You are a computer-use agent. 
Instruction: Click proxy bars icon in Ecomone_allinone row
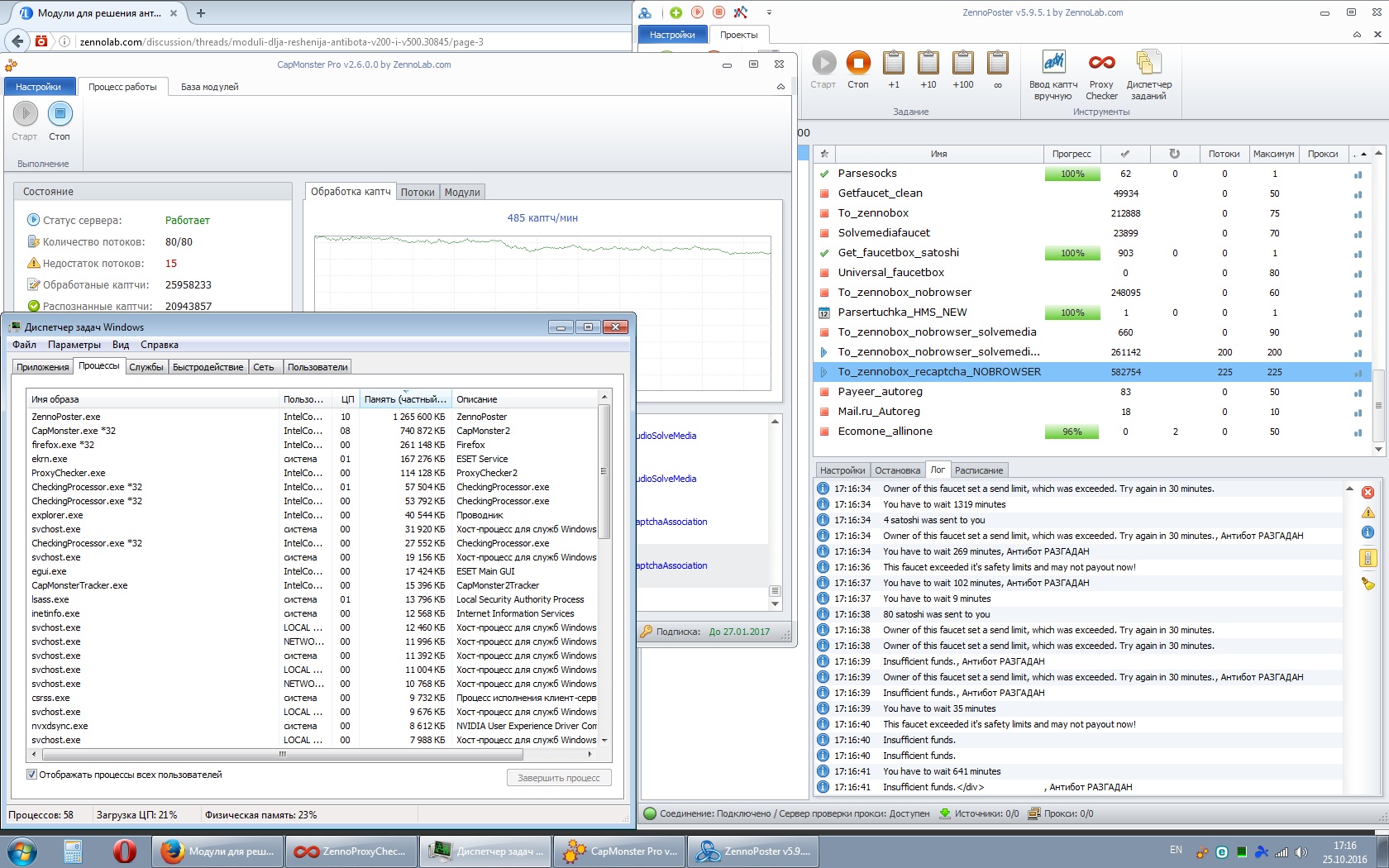1358,432
